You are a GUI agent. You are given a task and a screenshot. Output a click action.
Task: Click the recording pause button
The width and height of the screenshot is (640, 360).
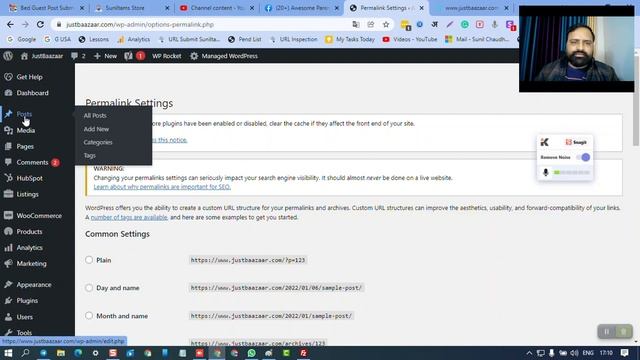[607, 331]
